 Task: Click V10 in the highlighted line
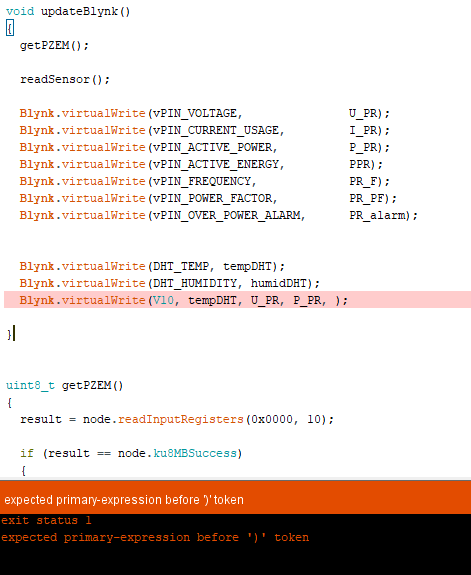[163, 300]
